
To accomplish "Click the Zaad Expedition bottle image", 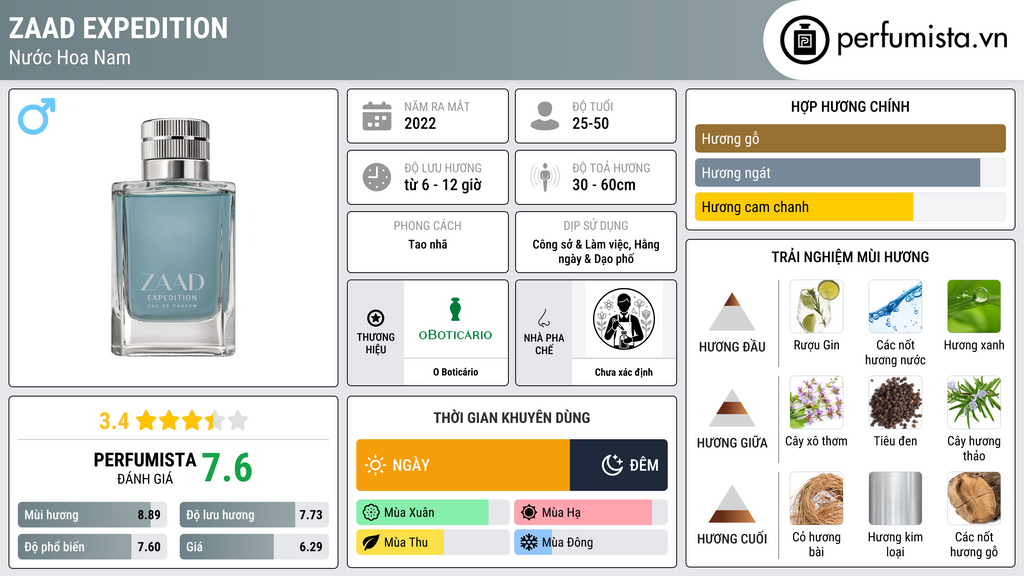I will point(173,237).
